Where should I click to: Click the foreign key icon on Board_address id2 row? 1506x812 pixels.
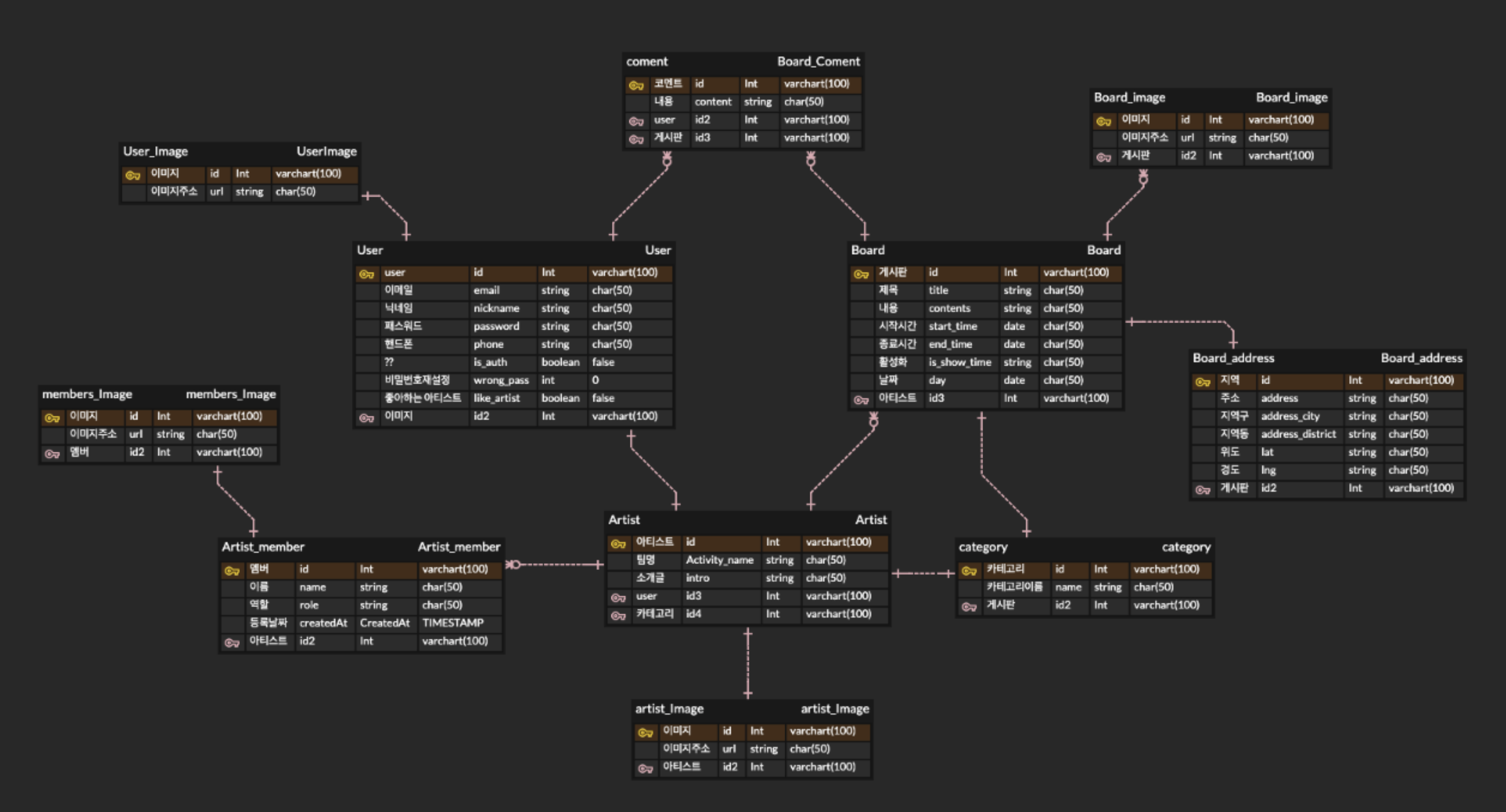1203,490
